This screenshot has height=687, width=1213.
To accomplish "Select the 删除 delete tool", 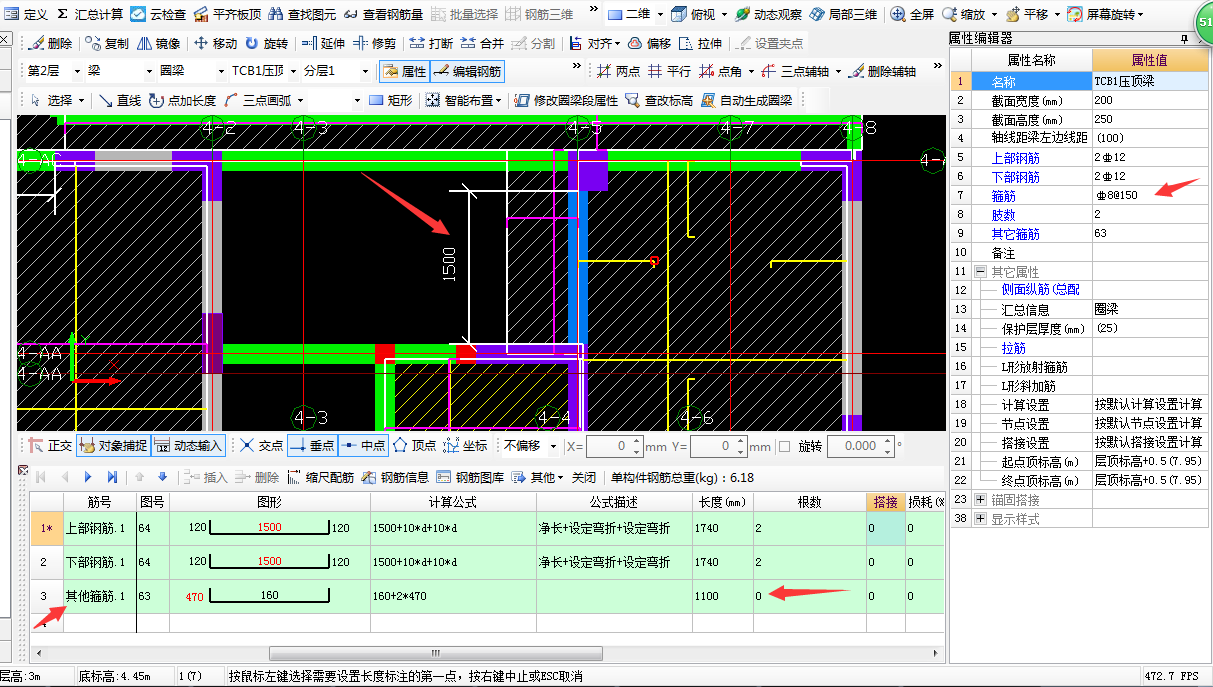I will click(51, 43).
